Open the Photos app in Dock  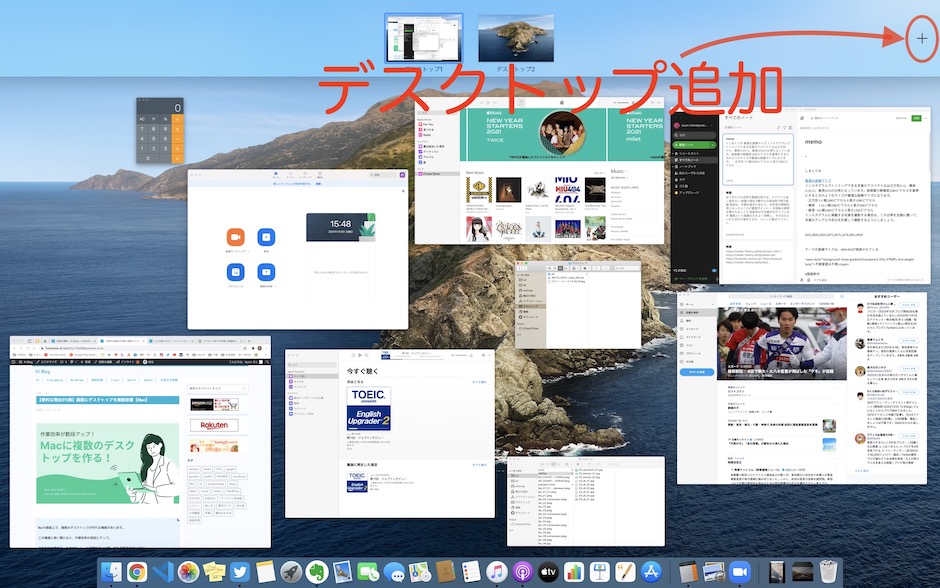click(x=188, y=572)
